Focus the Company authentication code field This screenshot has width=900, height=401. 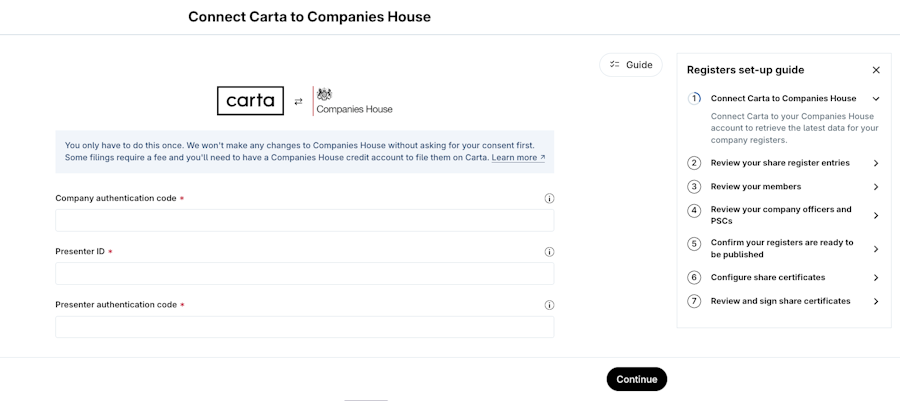point(304,221)
